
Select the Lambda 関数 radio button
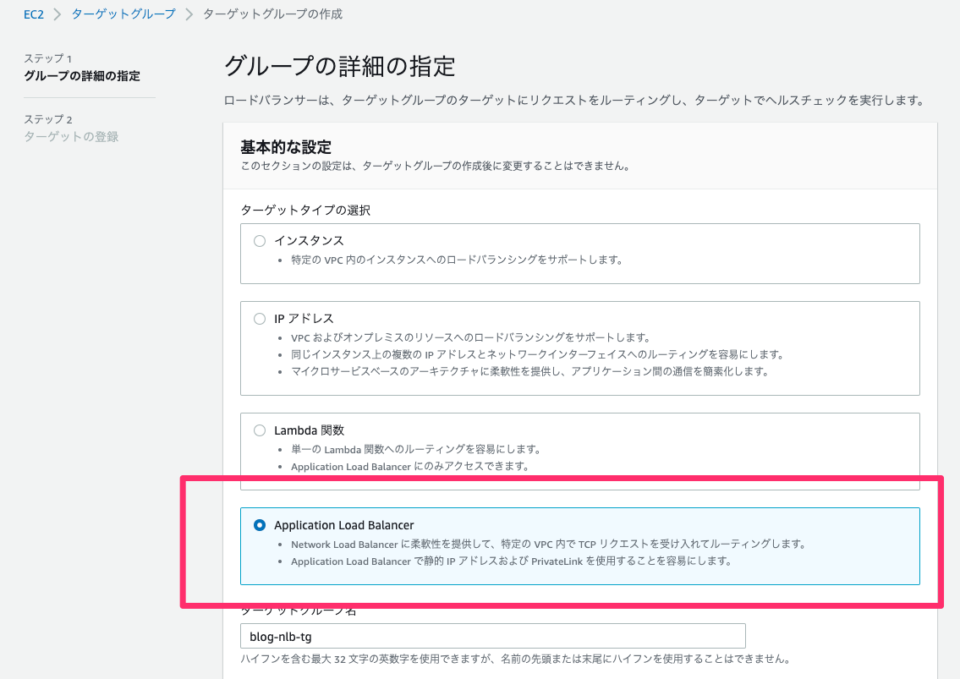pyautogui.click(x=260, y=430)
